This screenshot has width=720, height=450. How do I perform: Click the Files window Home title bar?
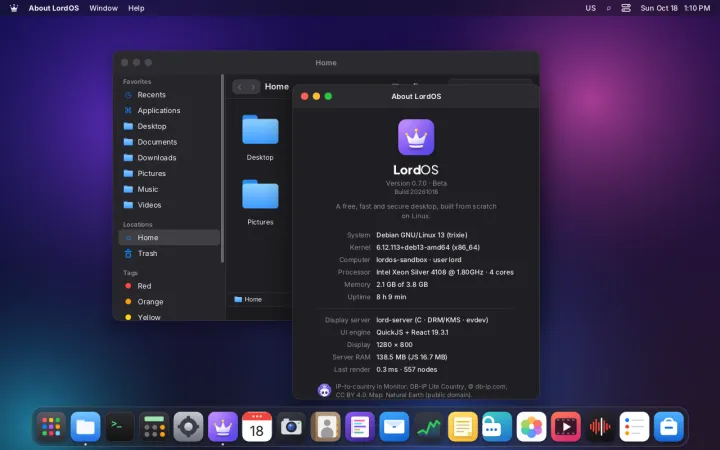pos(326,62)
